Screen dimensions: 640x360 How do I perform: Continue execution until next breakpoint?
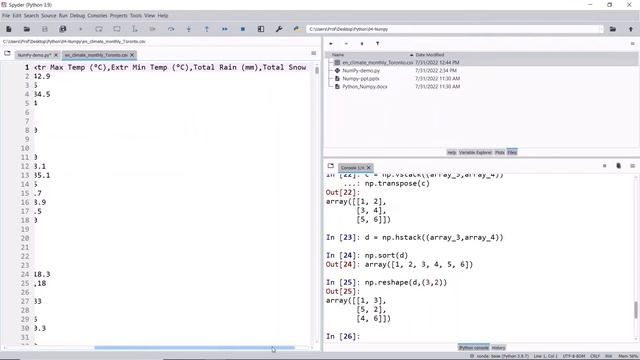pyautogui.click(x=224, y=29)
